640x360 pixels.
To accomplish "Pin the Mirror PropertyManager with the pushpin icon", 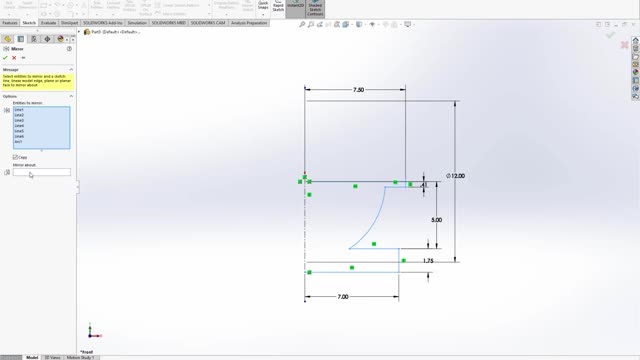I will click(x=23, y=58).
